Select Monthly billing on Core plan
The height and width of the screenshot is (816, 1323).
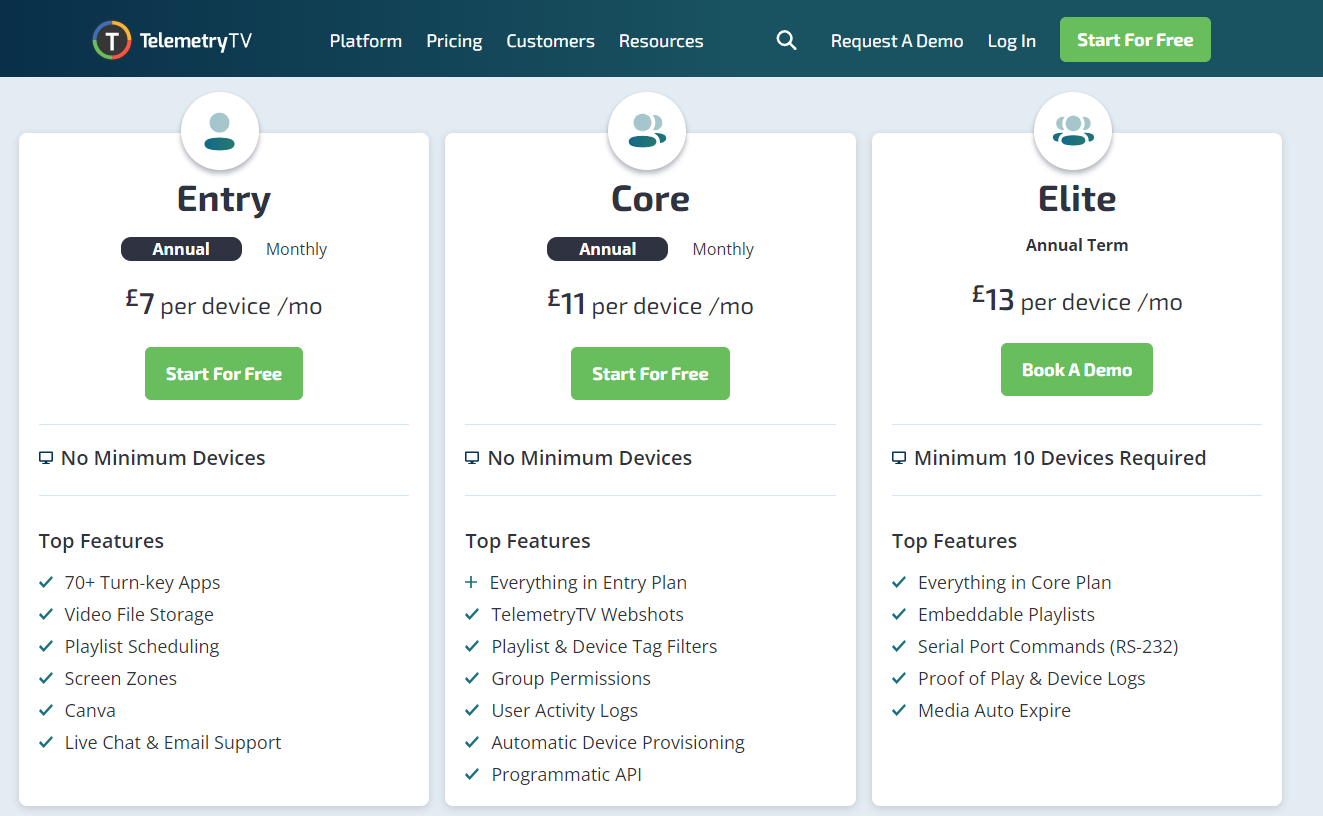coord(723,249)
